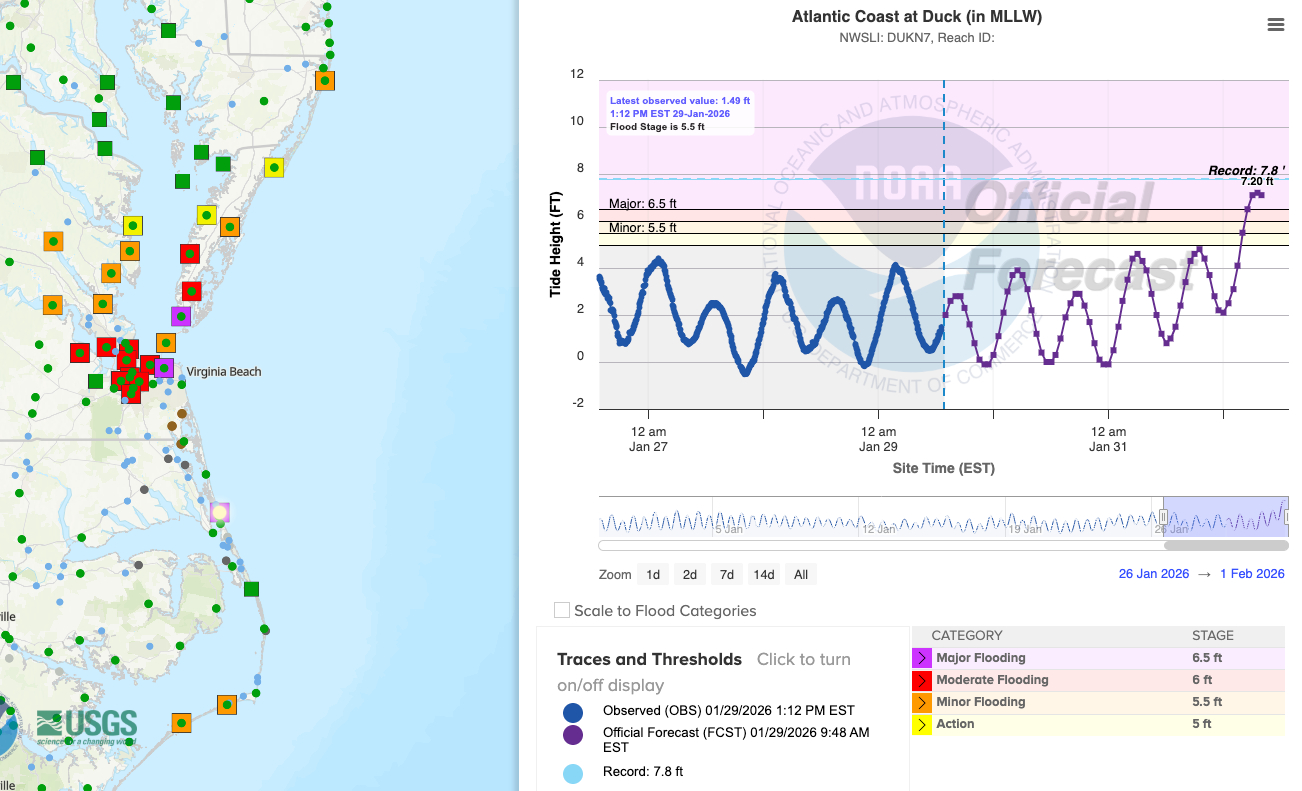Toggle the Official Forecast trace display

click(573, 734)
